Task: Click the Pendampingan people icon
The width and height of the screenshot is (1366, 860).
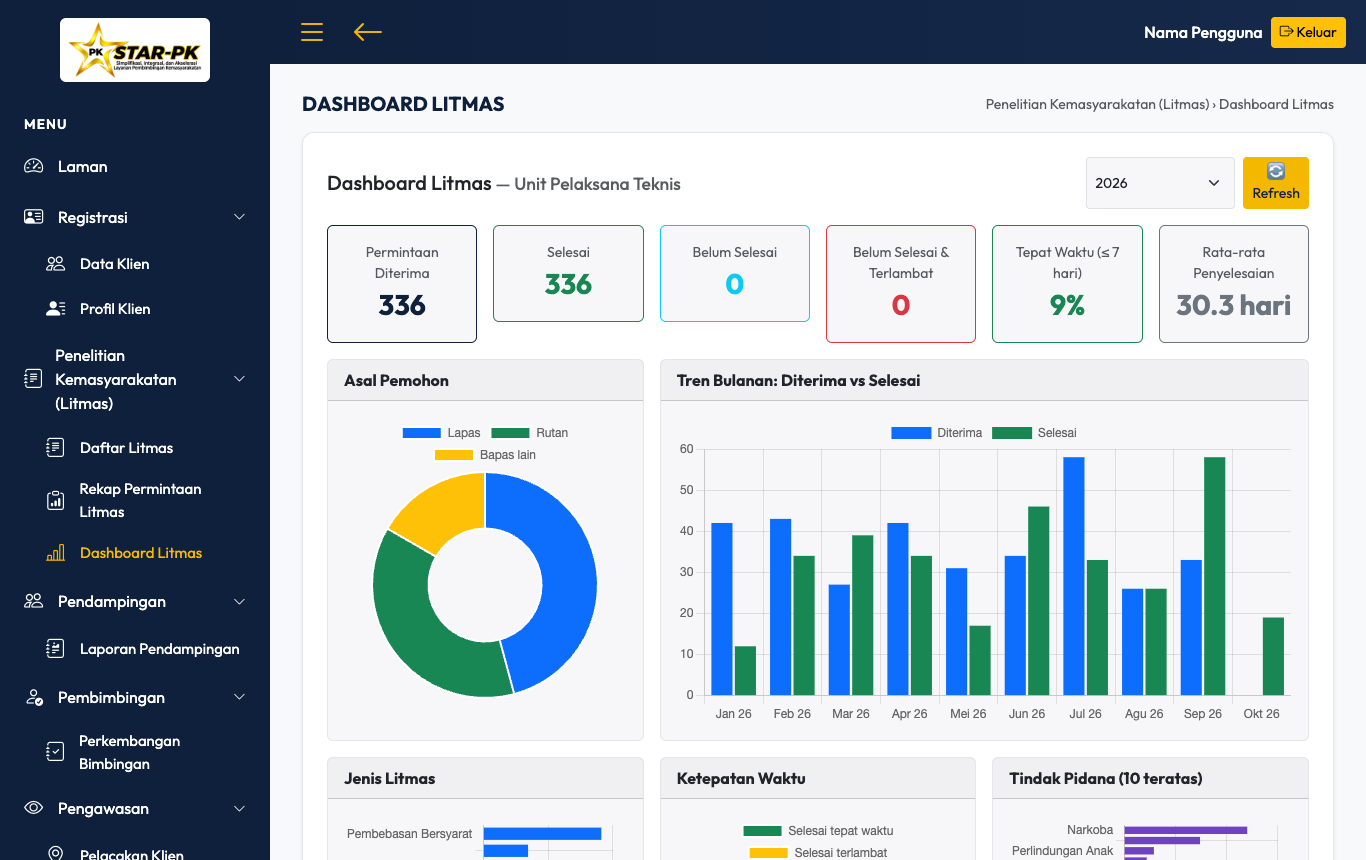Action: point(34,601)
